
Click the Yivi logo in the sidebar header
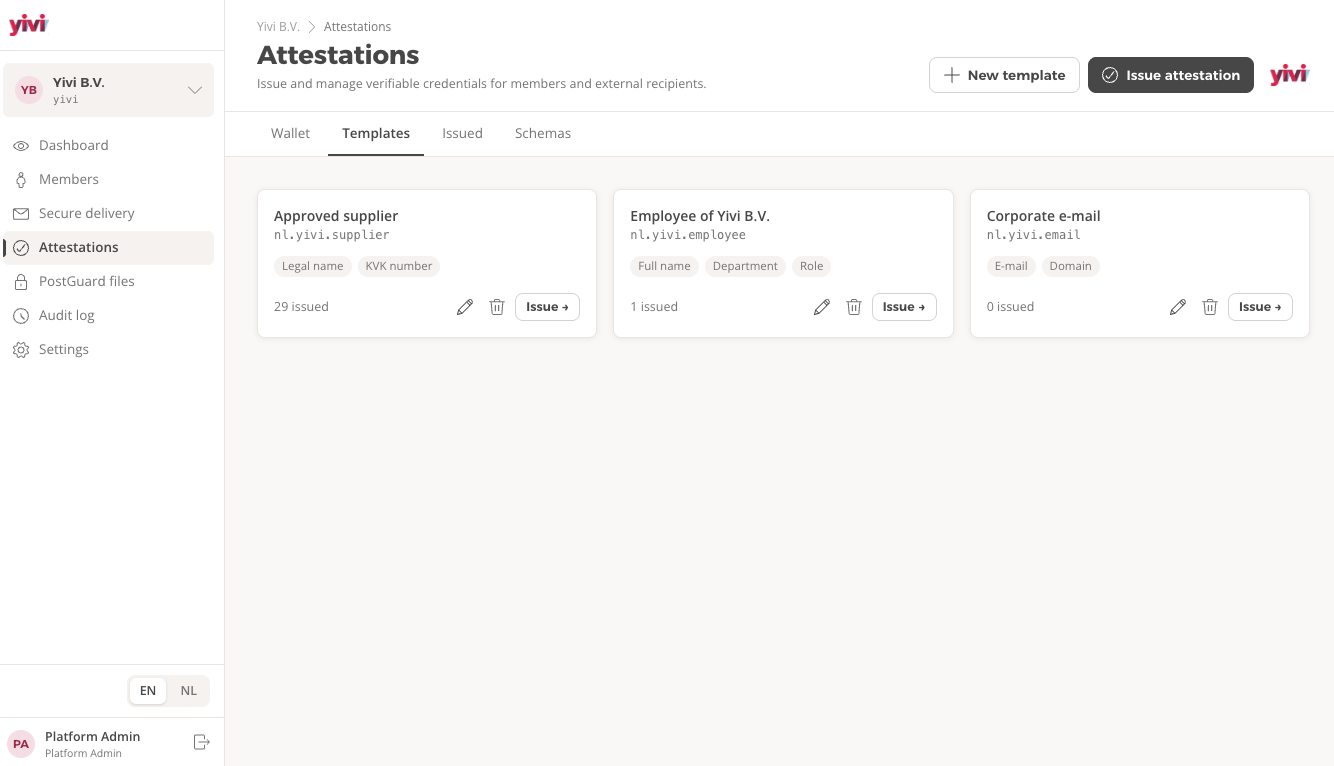click(x=28, y=25)
